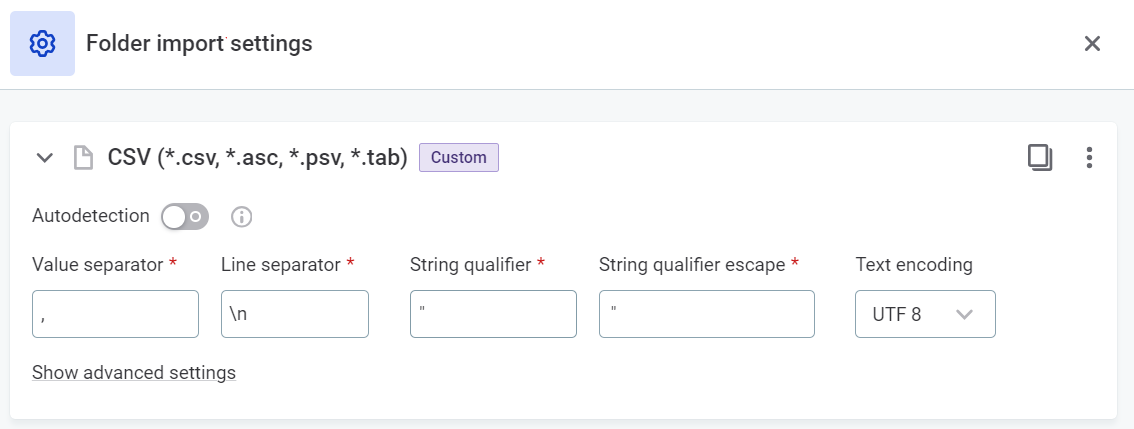Open the three-dot more options menu
Image resolution: width=1134 pixels, height=429 pixels.
coord(1089,158)
